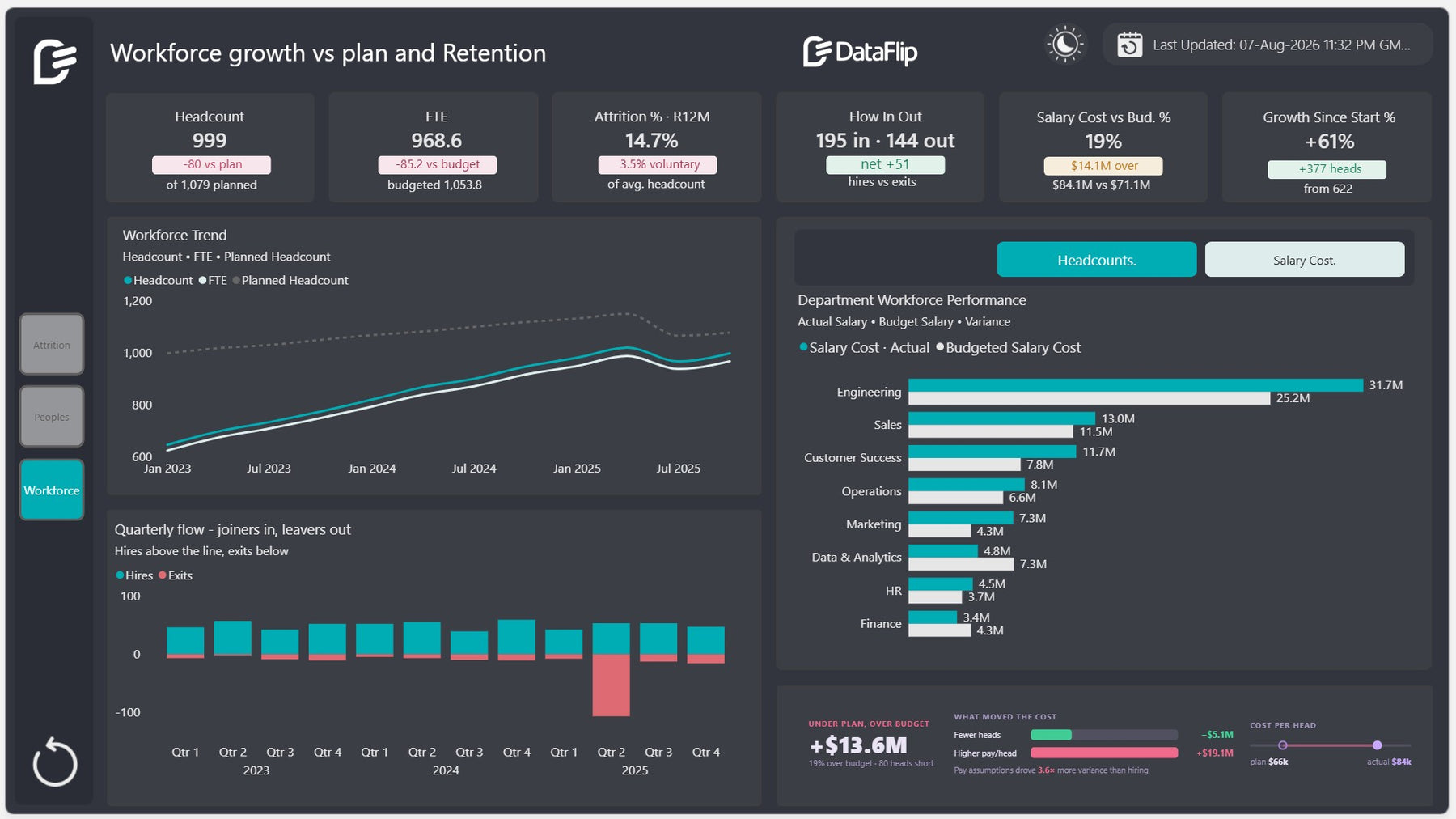Open the Peoples page tab

point(52,417)
